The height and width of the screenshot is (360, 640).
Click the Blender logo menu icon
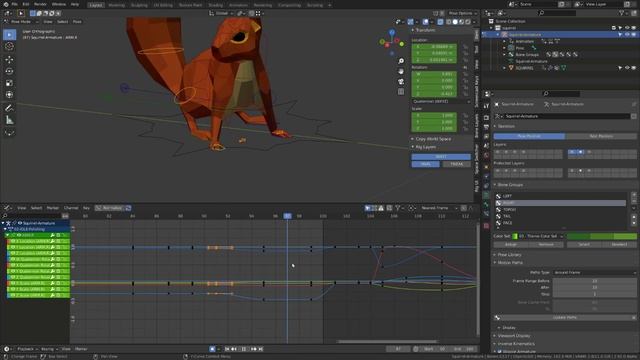point(6,4)
